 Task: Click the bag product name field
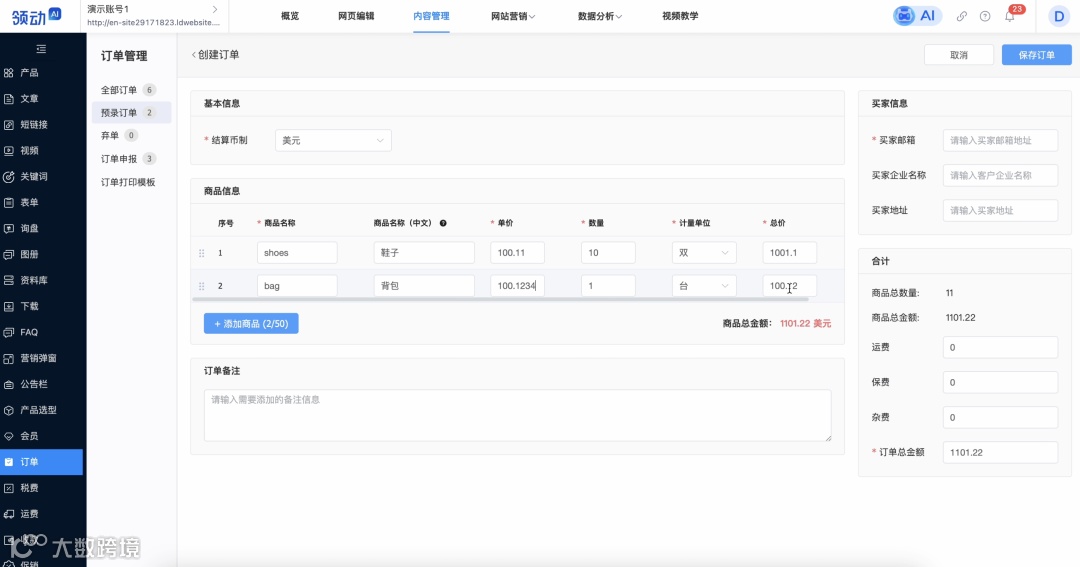tap(297, 286)
